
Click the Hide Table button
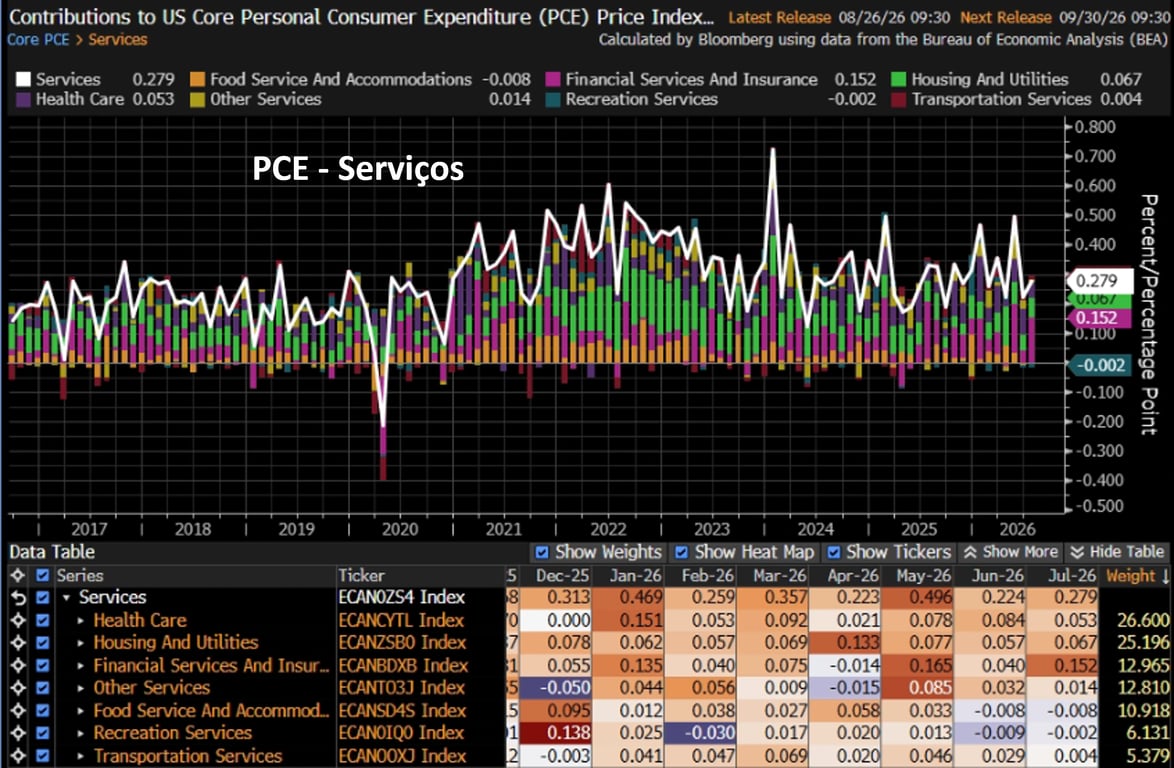1117,552
